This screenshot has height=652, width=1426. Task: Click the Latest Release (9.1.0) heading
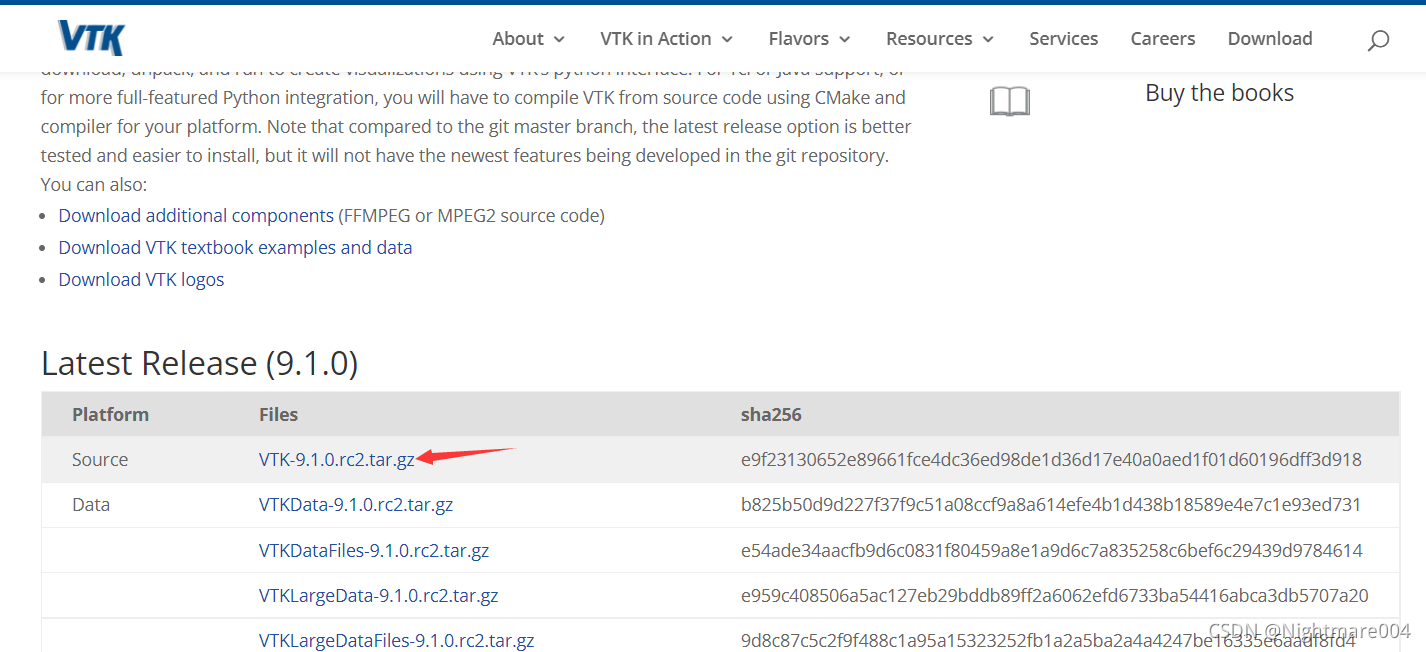(x=200, y=363)
